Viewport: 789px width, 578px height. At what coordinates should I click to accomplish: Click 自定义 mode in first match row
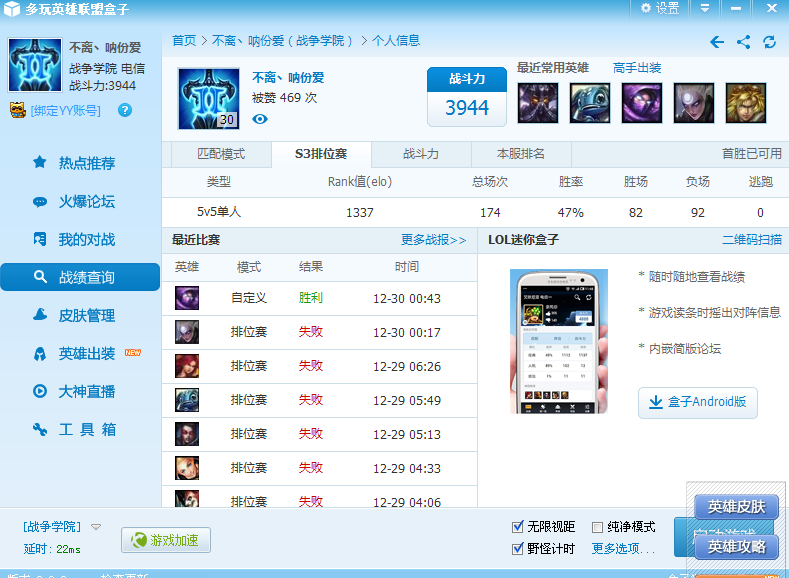tap(249, 298)
